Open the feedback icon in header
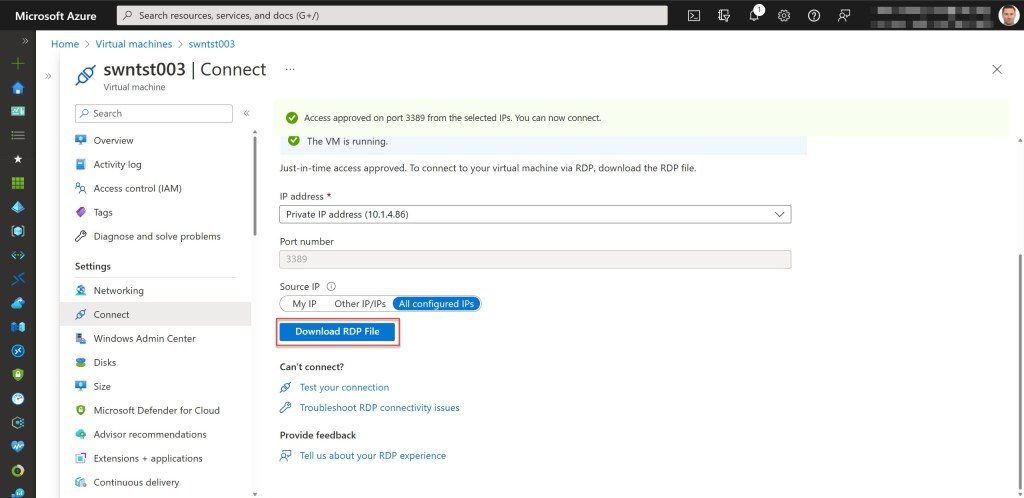This screenshot has height=498, width=1024. point(844,15)
